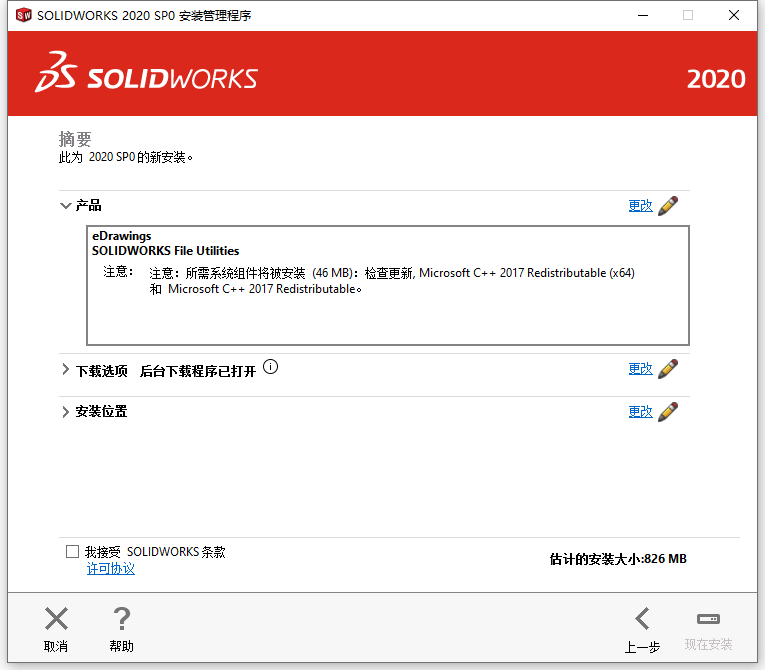Screen dimensions: 765x670
Task: Open the info icon next to 后台下载程序已打开
Action: 270,366
